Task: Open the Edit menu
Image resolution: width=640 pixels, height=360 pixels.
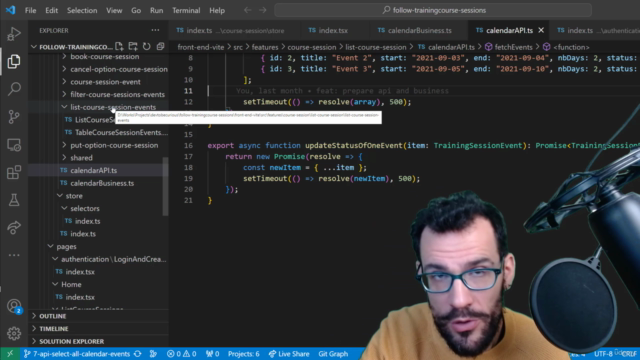Action: 51,10
